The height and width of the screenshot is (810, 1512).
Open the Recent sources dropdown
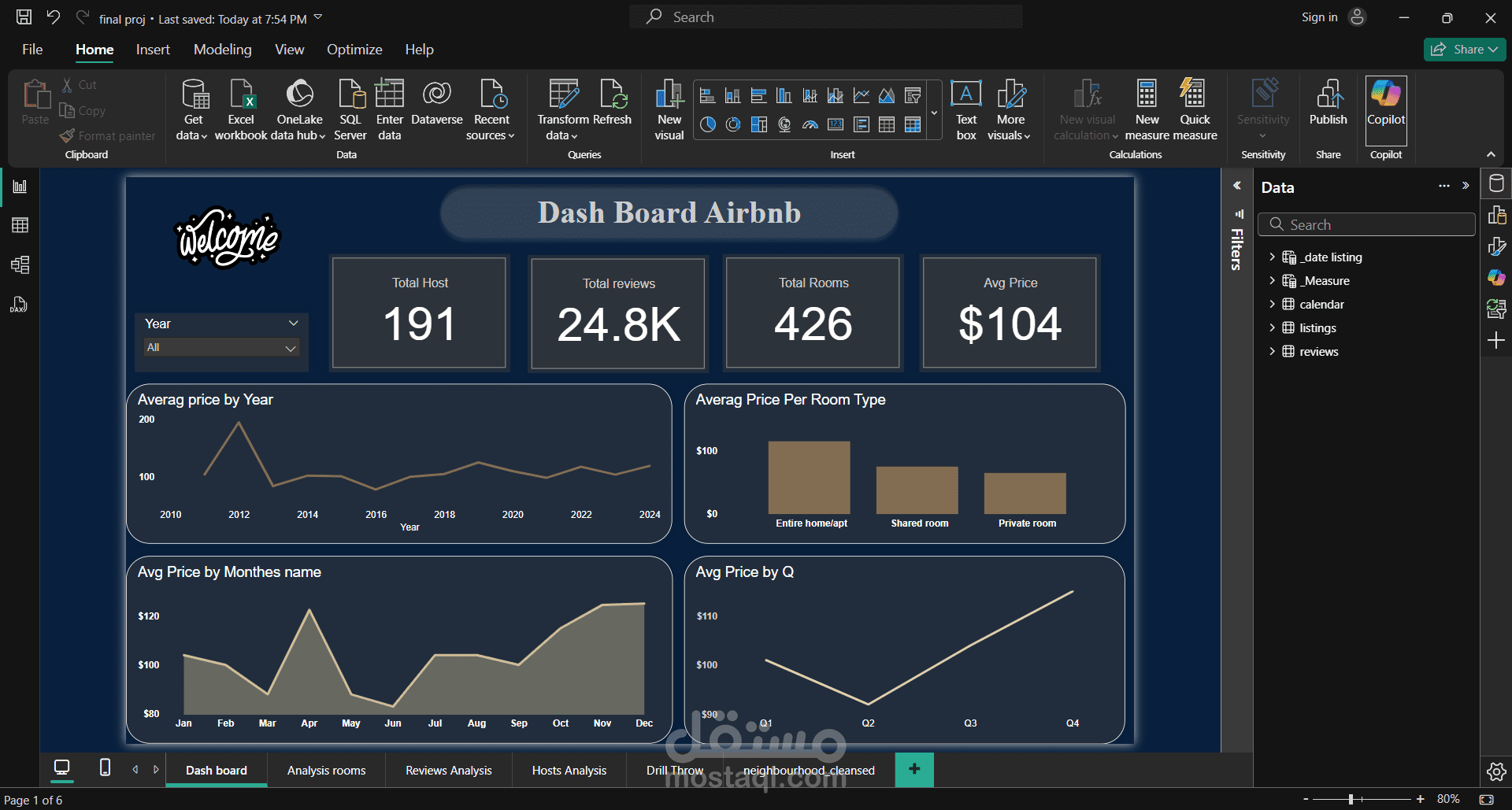[491, 110]
